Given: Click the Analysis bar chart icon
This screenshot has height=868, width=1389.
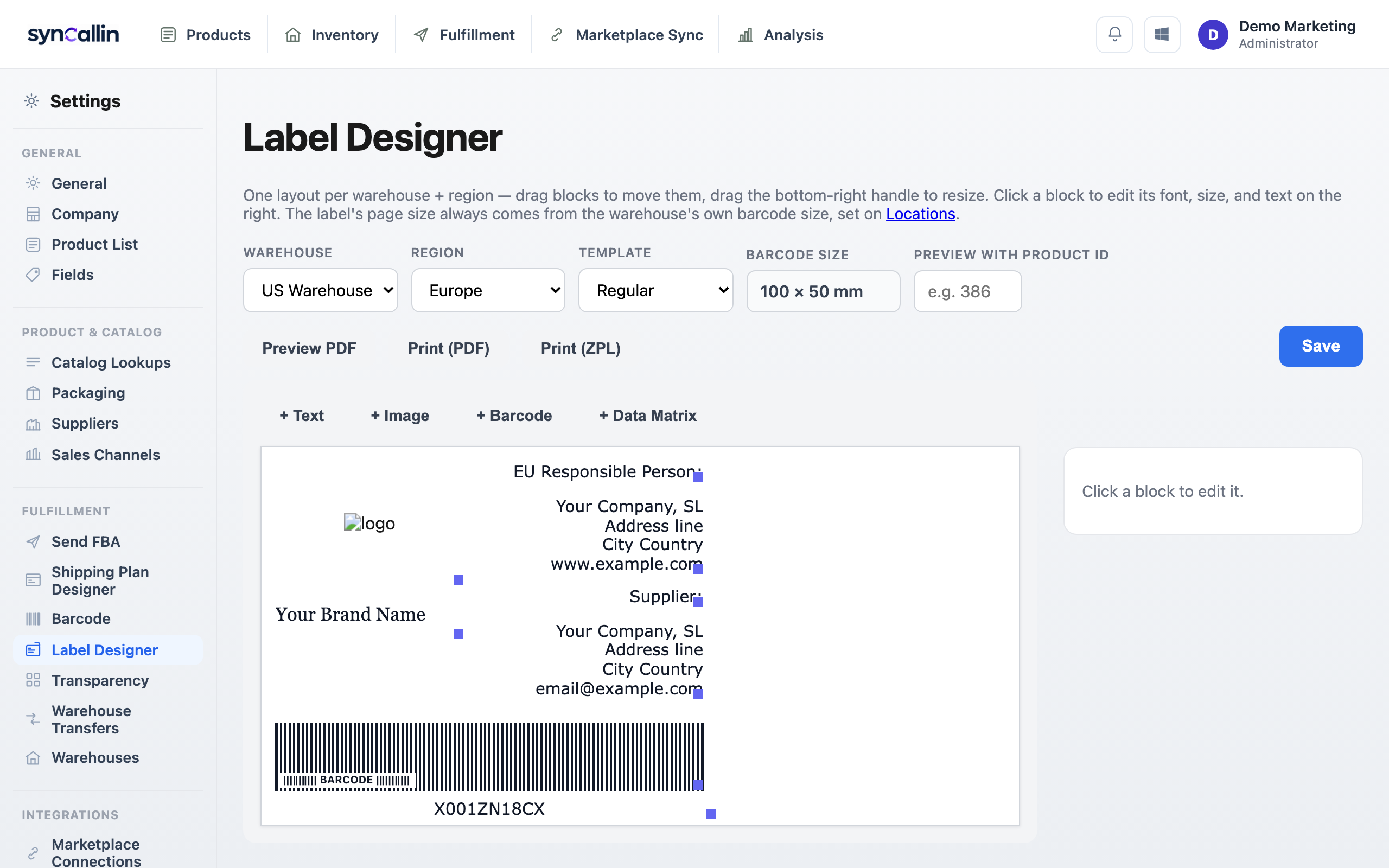Looking at the screenshot, I should point(745,35).
